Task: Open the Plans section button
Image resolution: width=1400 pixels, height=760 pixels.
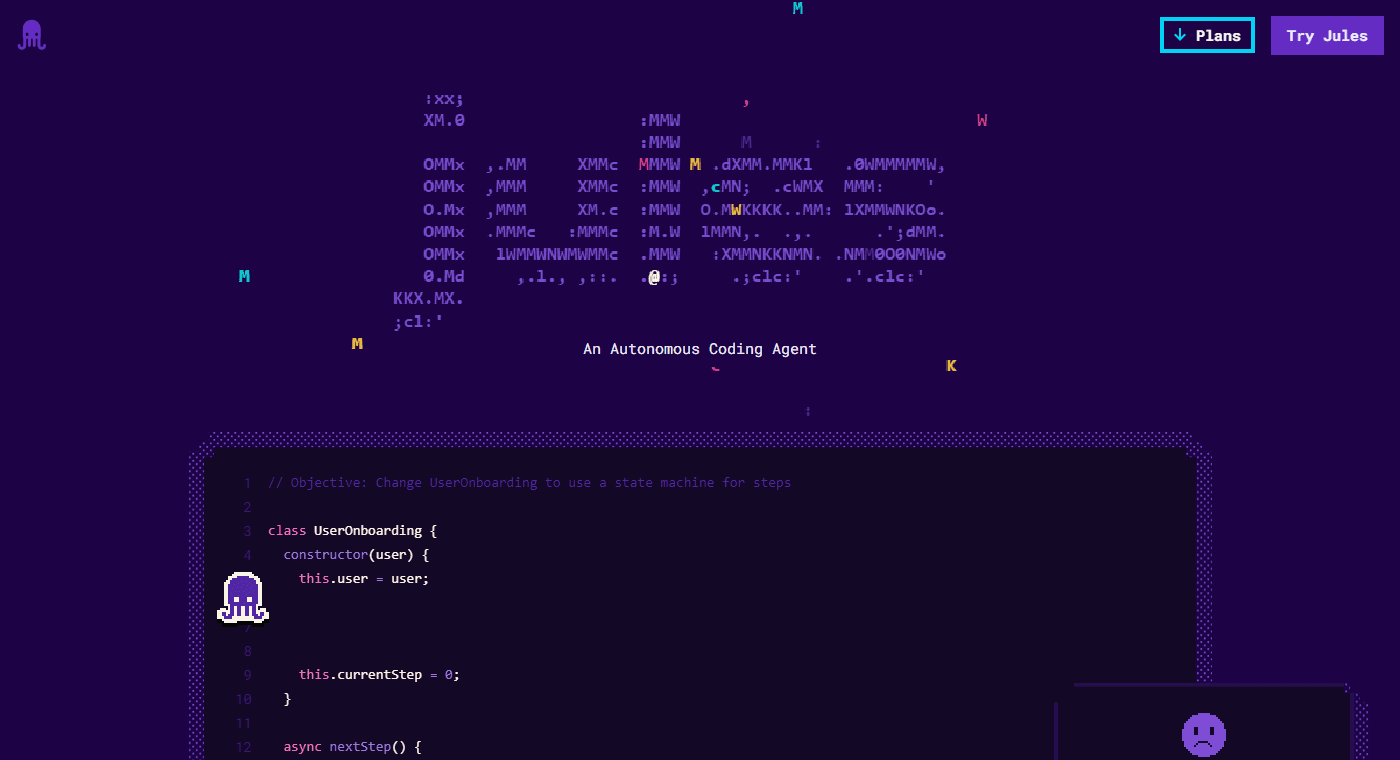Action: coord(1207,35)
